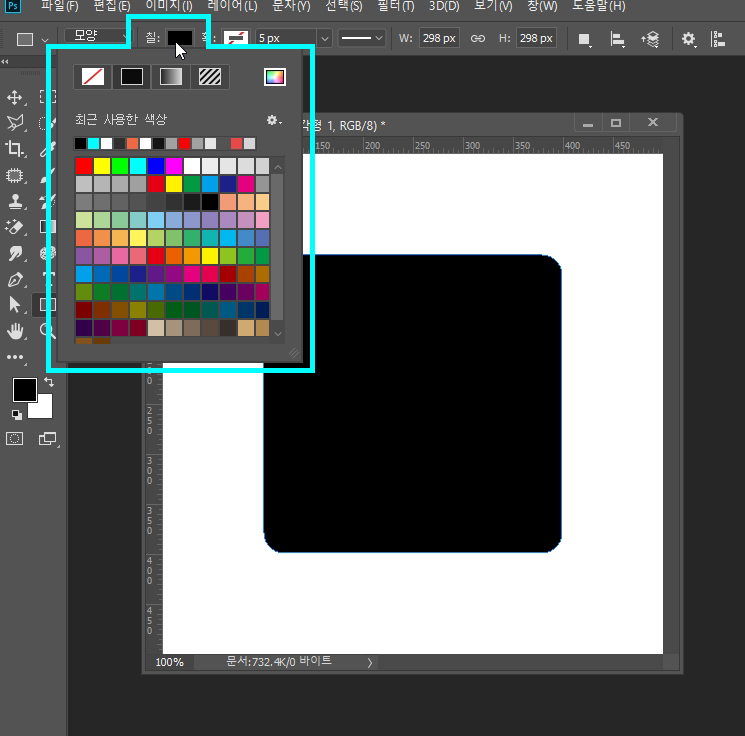Open the path alignment dropdown
The width and height of the screenshot is (745, 736).
[617, 39]
